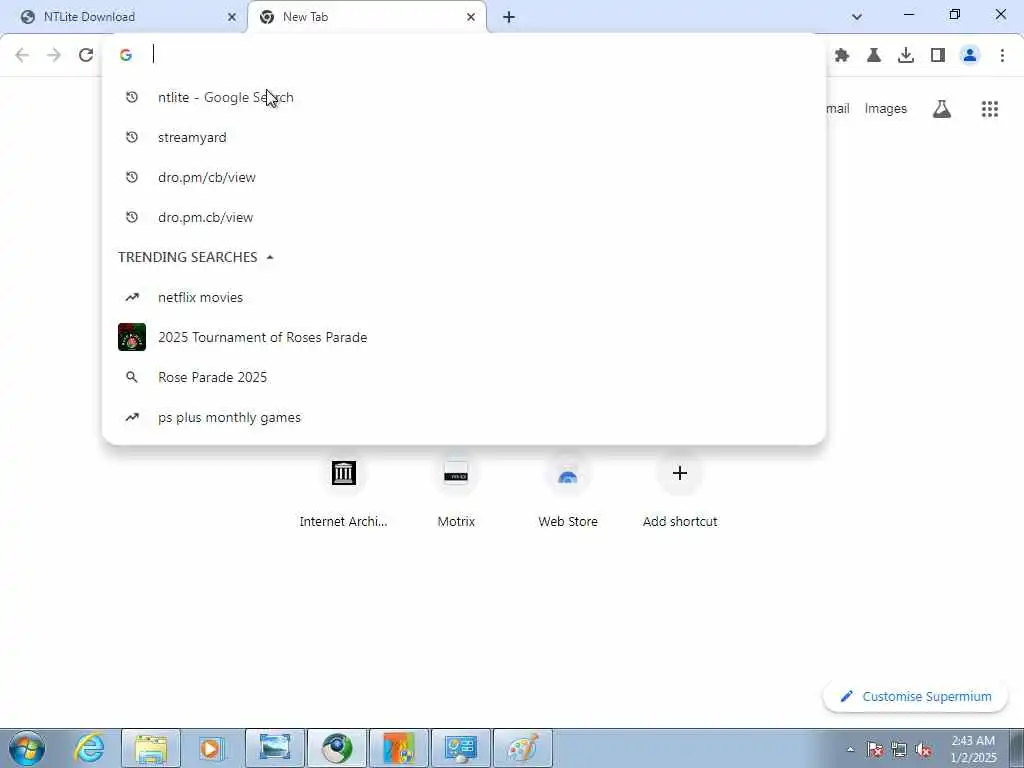Select the dro.pm.cb/view suggestion
The image size is (1024, 768).
pos(464,217)
